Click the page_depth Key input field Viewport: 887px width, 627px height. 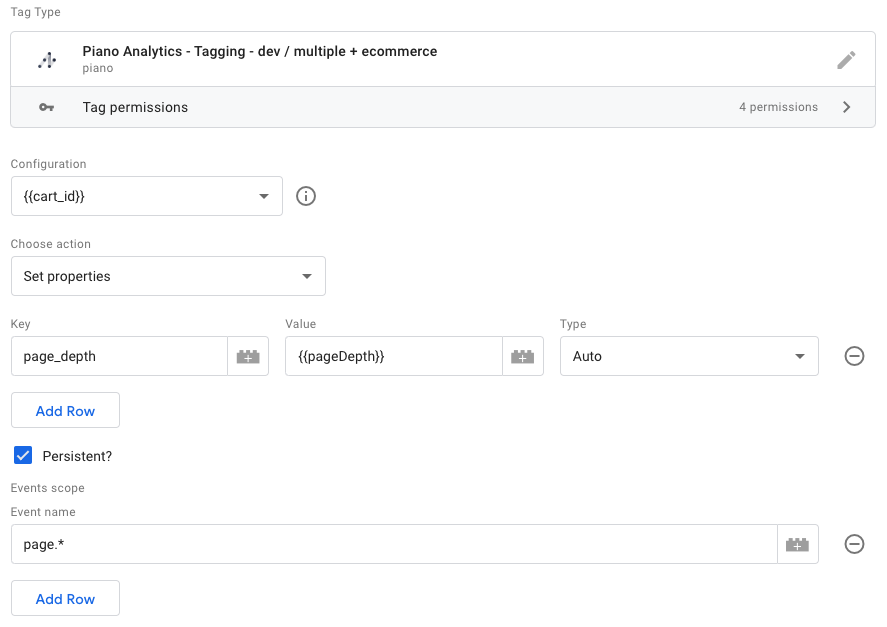coord(119,356)
